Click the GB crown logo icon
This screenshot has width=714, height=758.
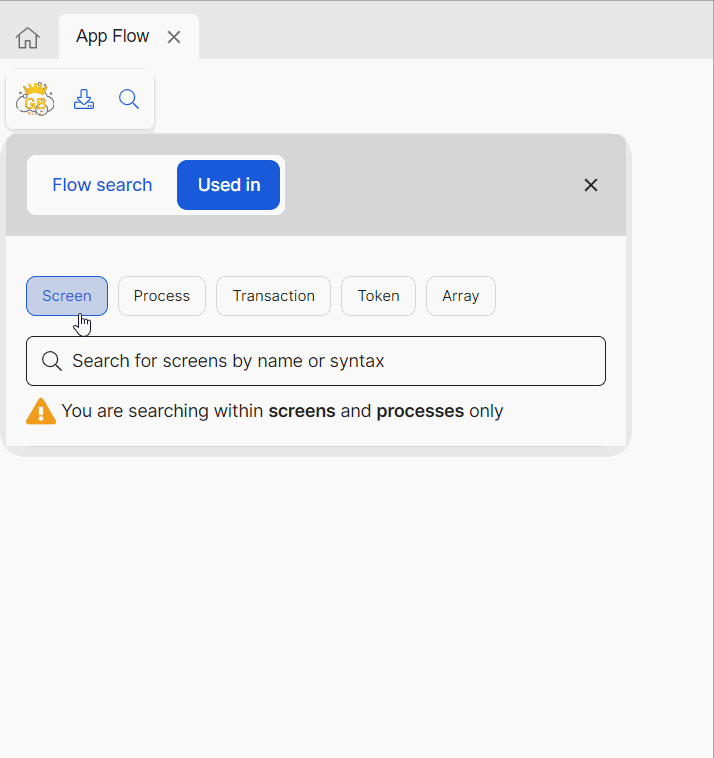tap(35, 99)
